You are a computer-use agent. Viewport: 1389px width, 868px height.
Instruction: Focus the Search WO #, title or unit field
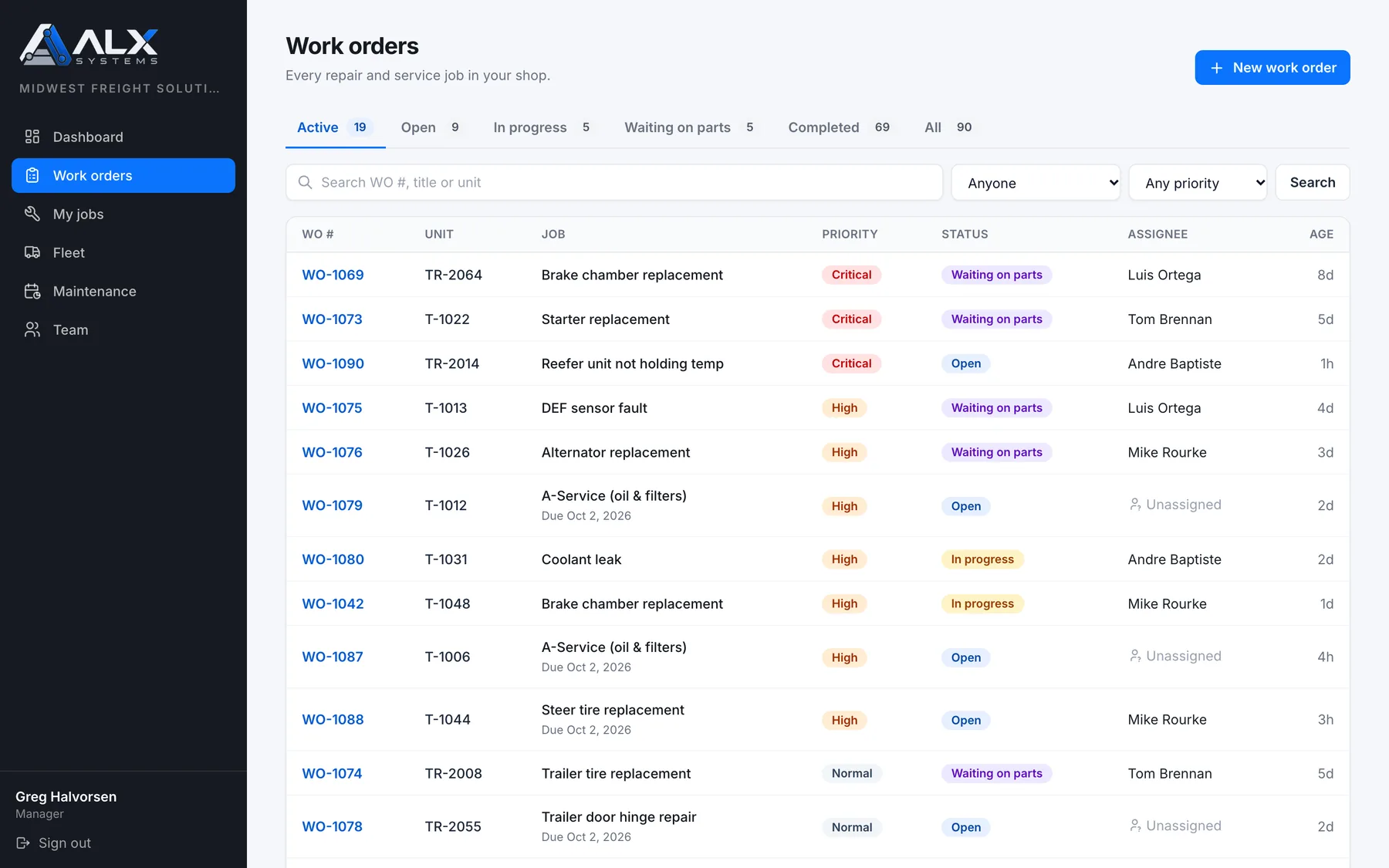[x=614, y=182]
